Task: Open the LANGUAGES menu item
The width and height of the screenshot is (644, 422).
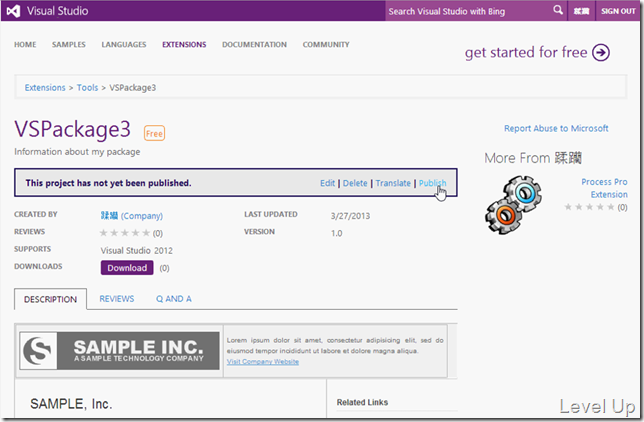Action: pos(124,44)
